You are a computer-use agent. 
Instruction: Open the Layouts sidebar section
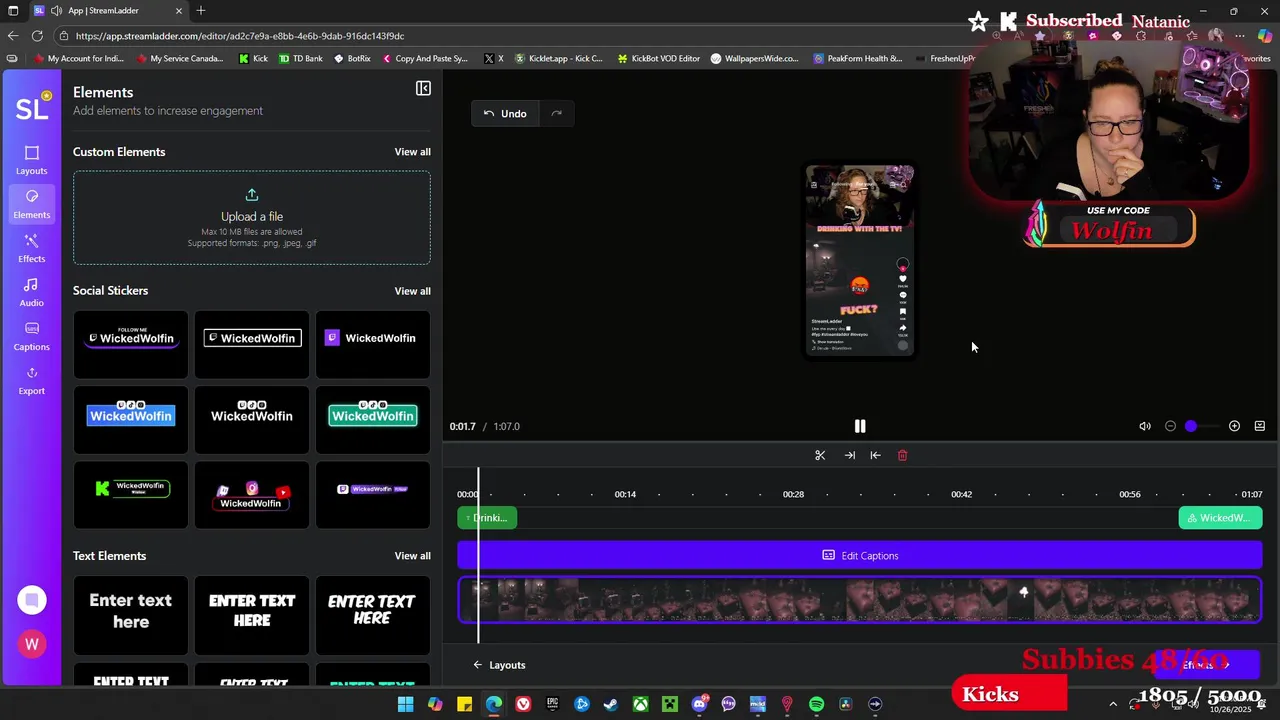point(31,160)
